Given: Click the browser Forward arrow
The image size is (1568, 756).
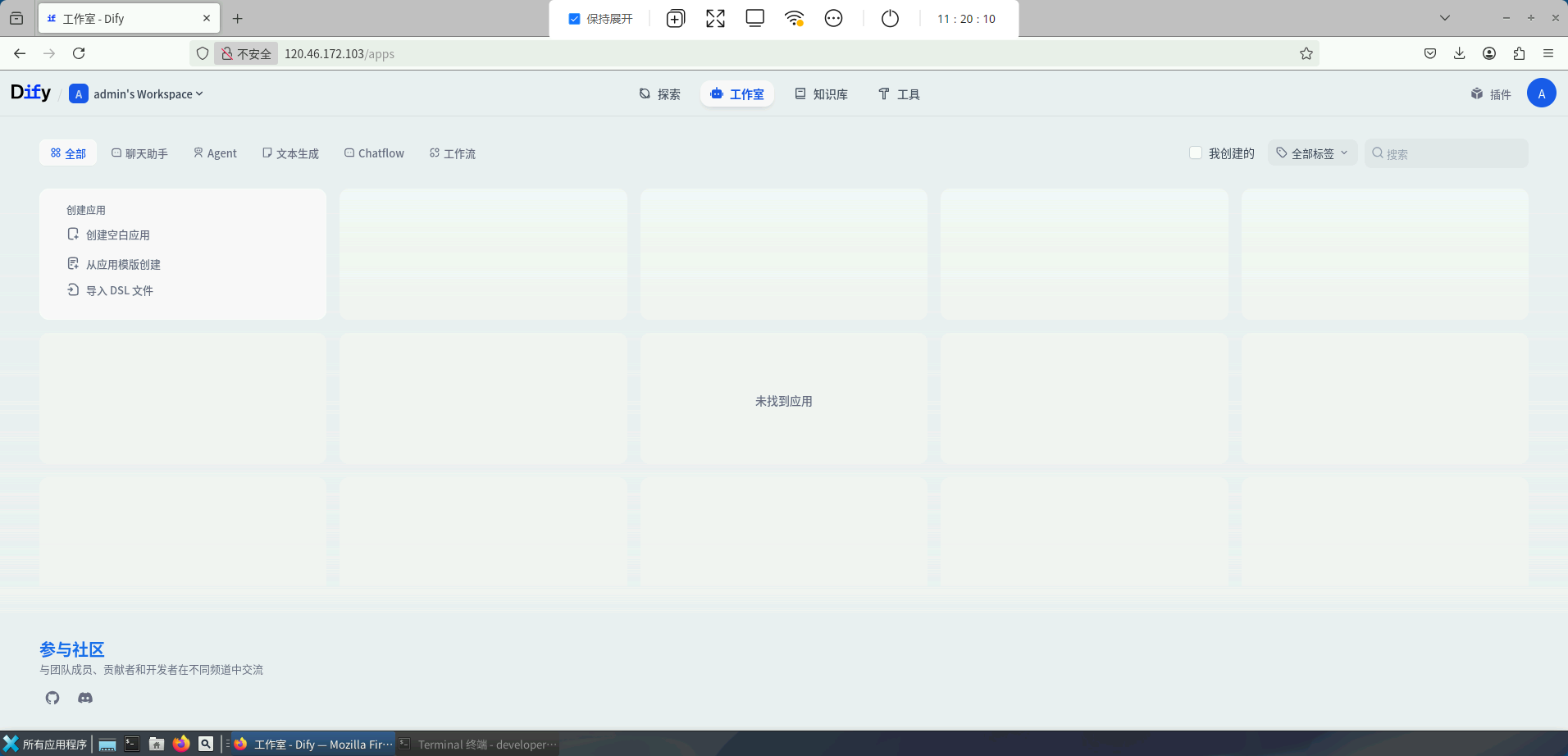Looking at the screenshot, I should click(49, 53).
